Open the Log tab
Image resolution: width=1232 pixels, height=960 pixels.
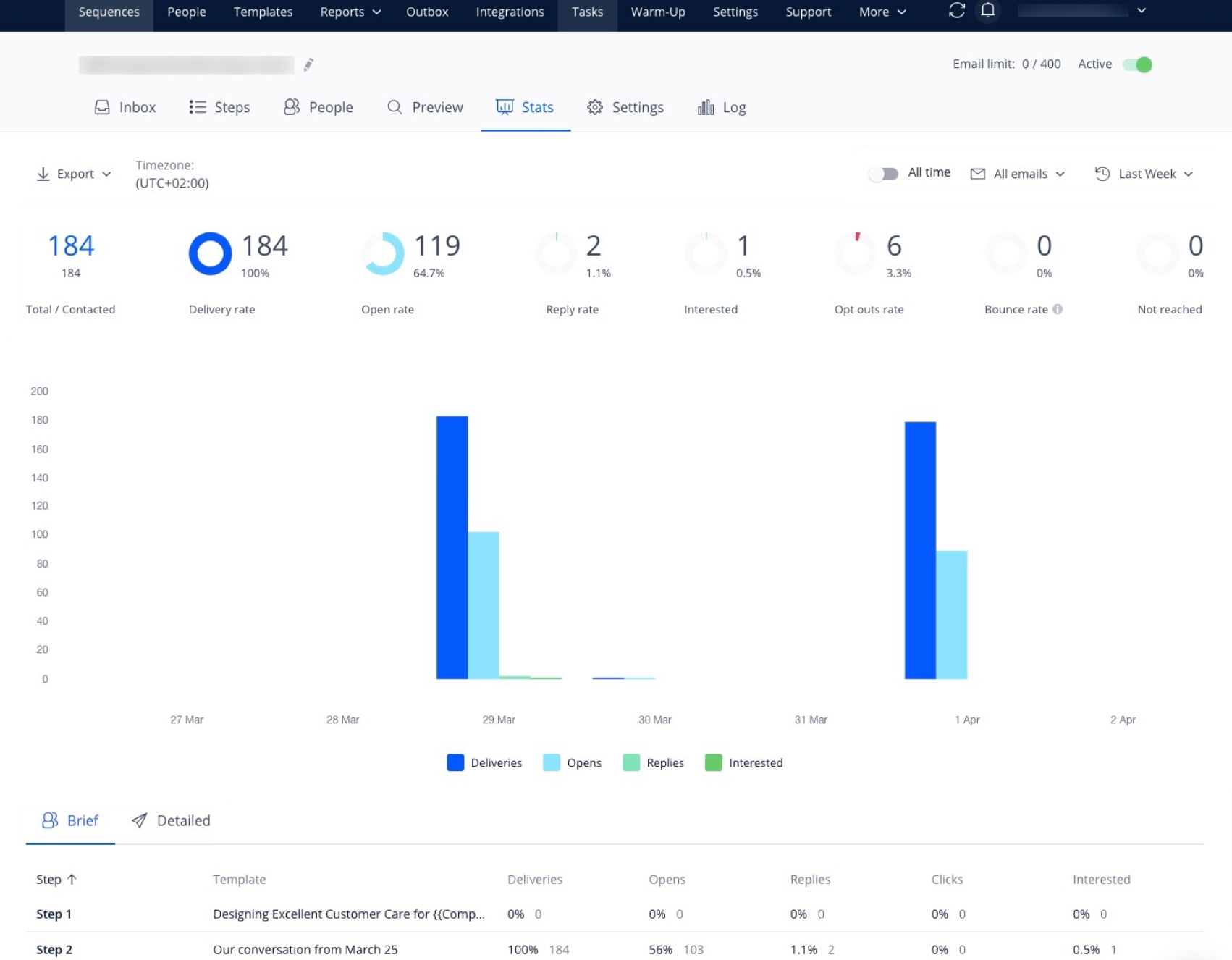(x=721, y=107)
